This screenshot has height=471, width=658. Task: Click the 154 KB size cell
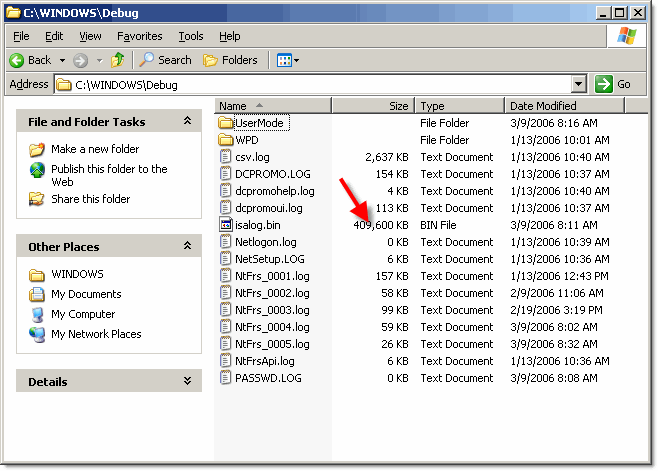[x=392, y=174]
